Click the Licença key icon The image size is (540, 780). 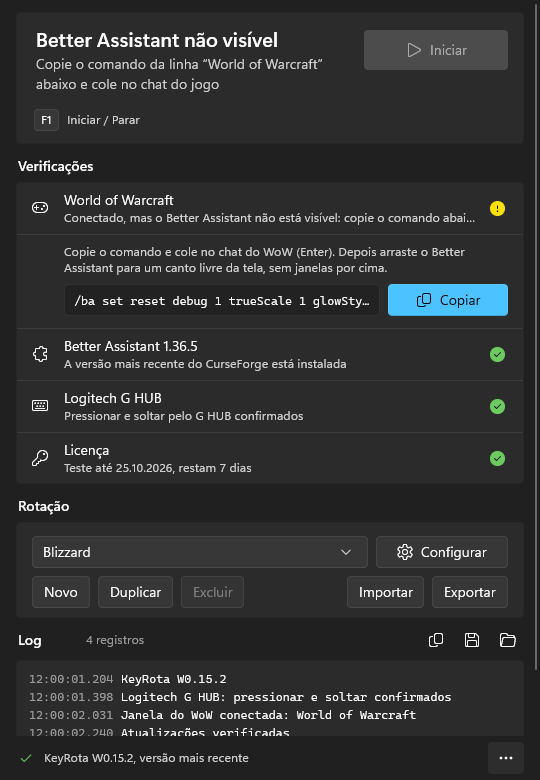tap(40, 458)
